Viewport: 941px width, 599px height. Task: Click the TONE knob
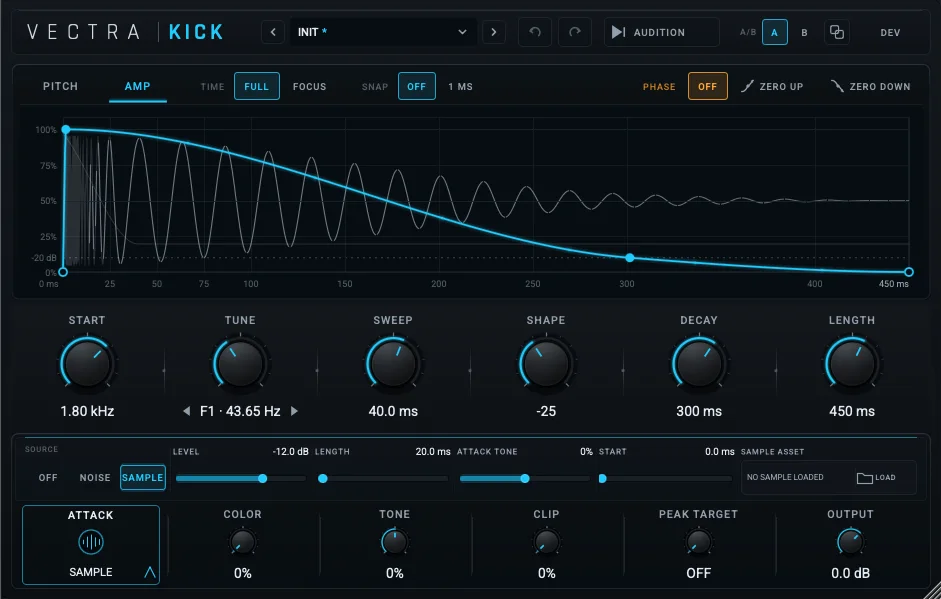[x=394, y=542]
